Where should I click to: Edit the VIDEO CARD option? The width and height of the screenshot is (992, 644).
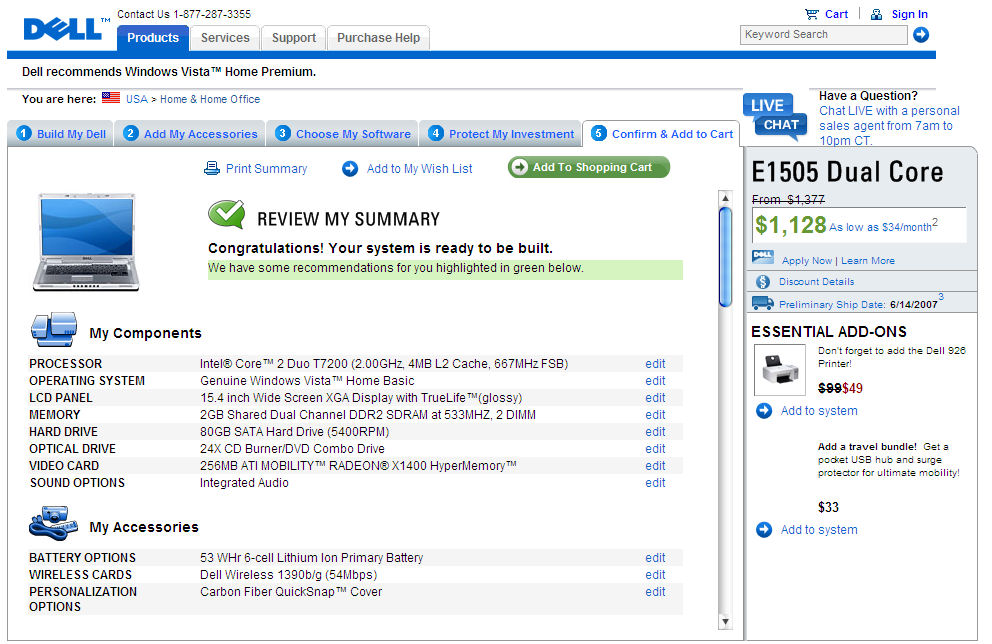tap(655, 466)
